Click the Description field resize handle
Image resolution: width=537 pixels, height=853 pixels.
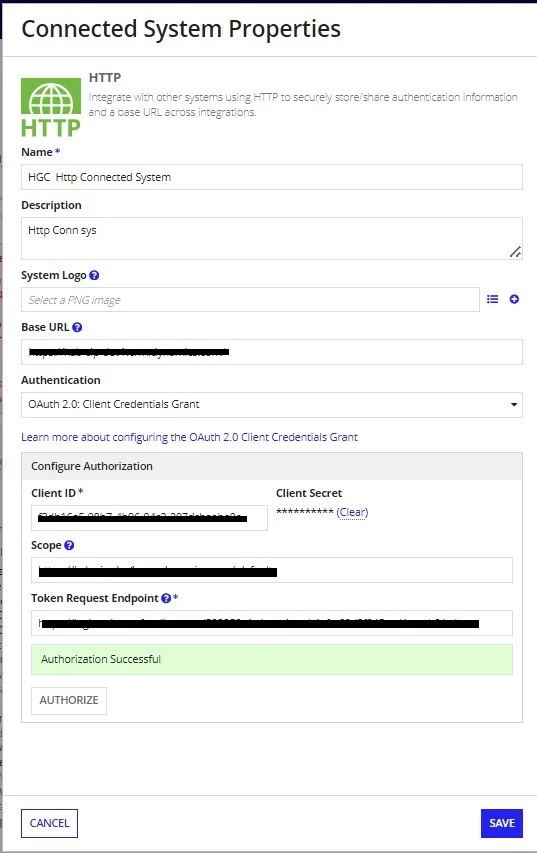[515, 252]
